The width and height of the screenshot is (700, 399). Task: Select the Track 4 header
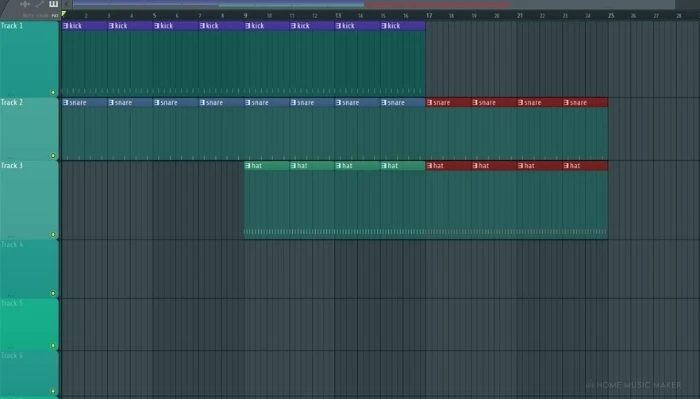pyautogui.click(x=29, y=269)
